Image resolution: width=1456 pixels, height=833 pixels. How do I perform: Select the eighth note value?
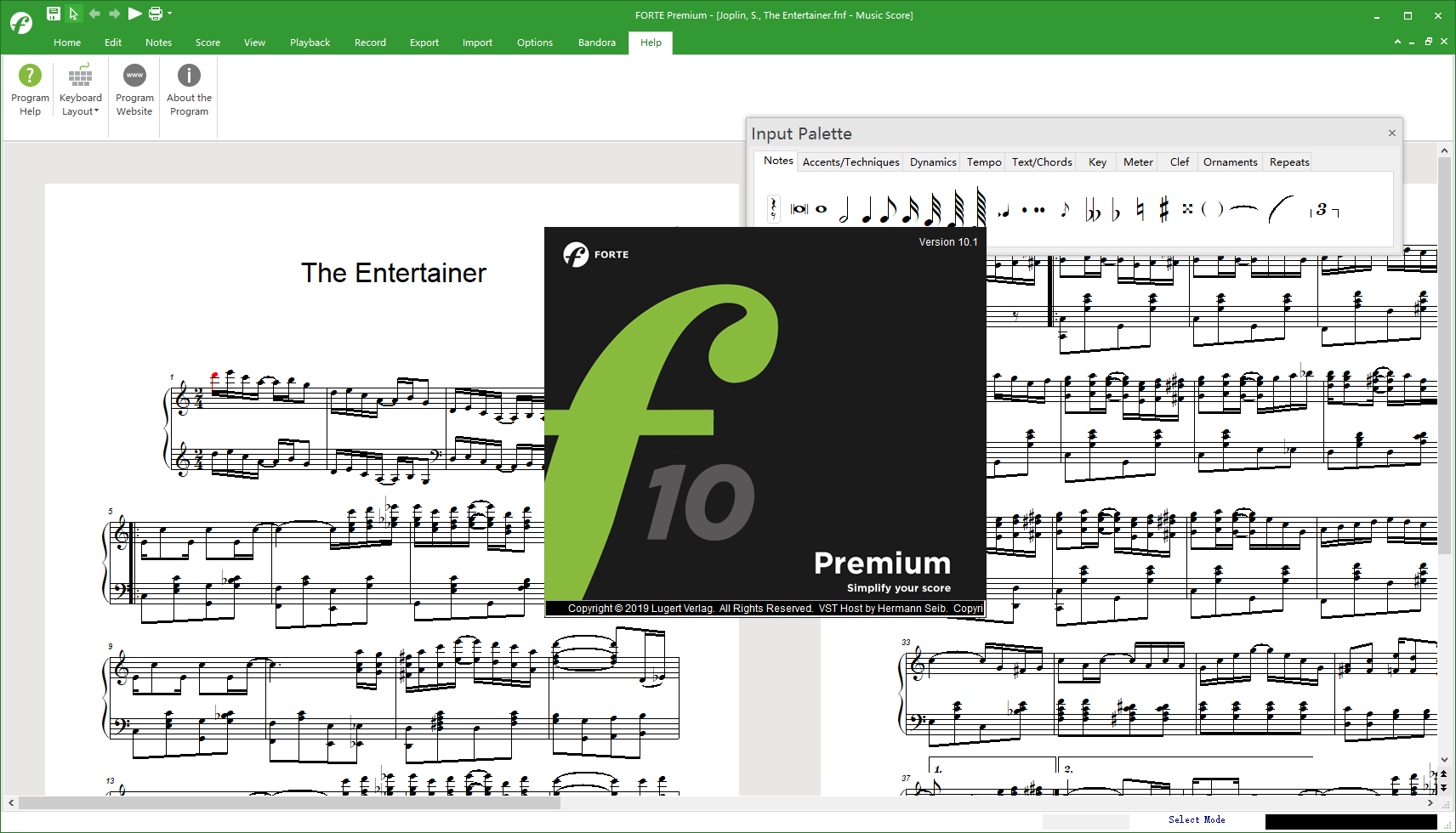tap(888, 209)
